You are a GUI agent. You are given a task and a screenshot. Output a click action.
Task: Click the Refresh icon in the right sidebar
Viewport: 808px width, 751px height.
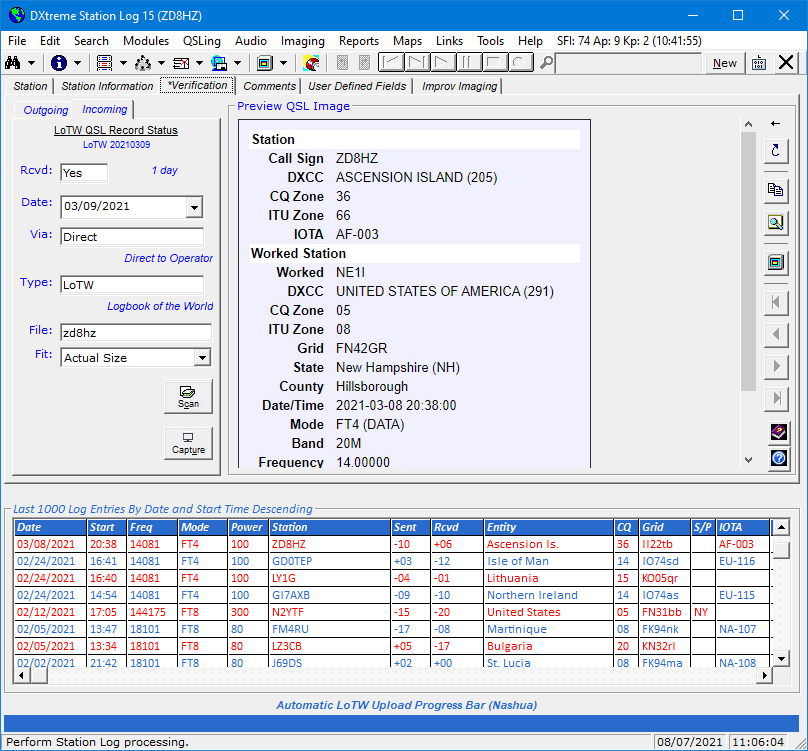pyautogui.click(x=777, y=151)
